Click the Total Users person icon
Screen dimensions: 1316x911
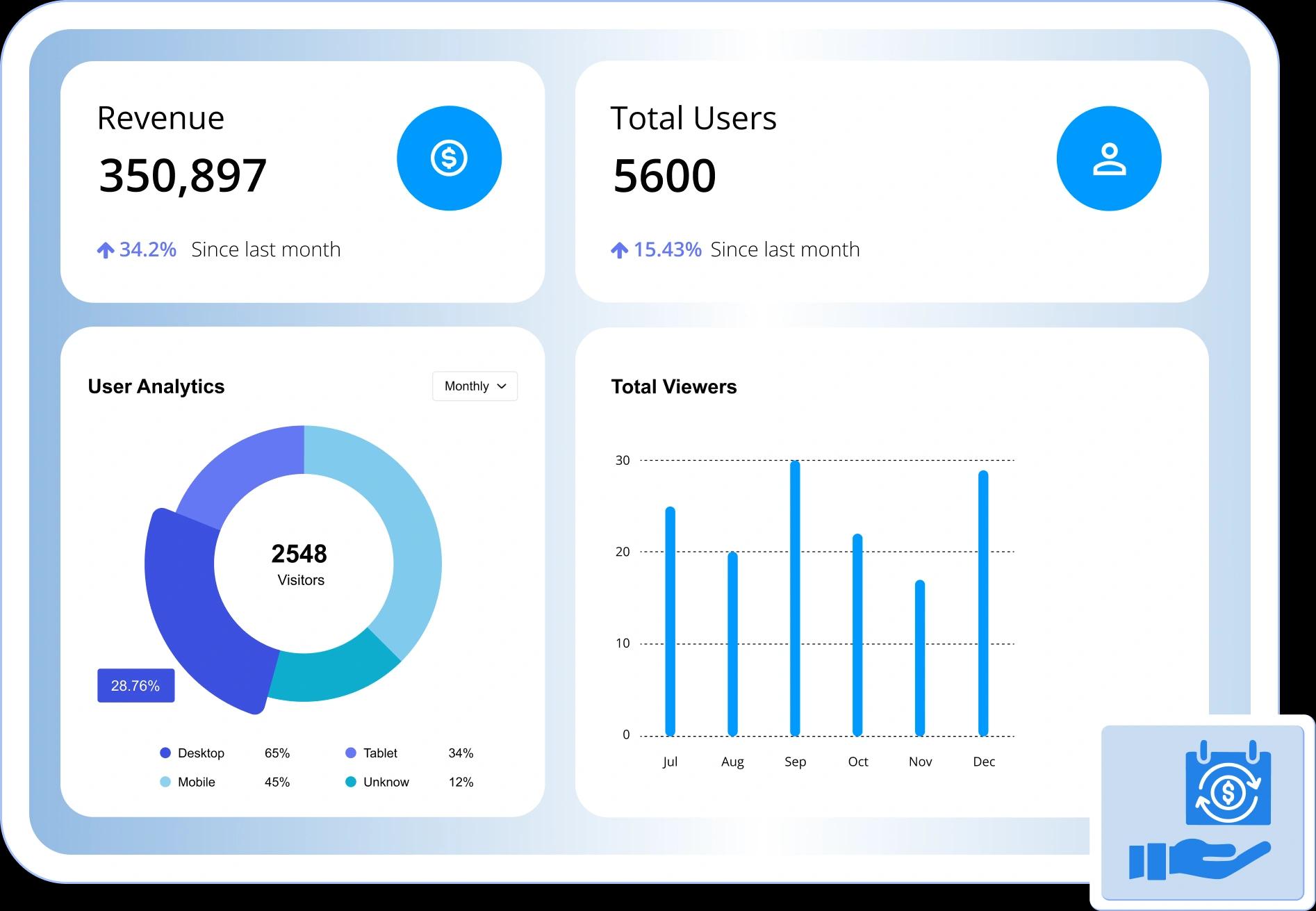point(1108,159)
